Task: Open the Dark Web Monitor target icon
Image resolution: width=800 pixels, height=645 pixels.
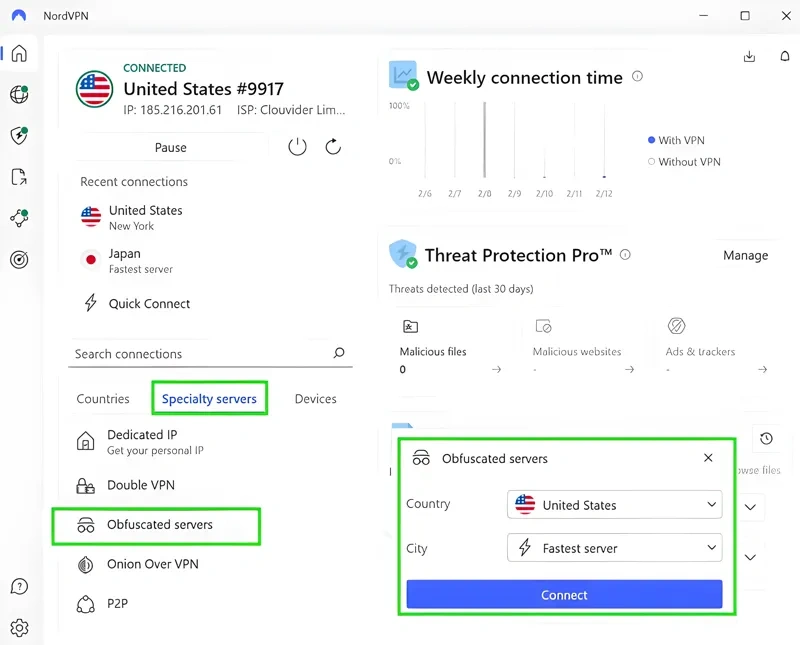Action: (x=19, y=260)
